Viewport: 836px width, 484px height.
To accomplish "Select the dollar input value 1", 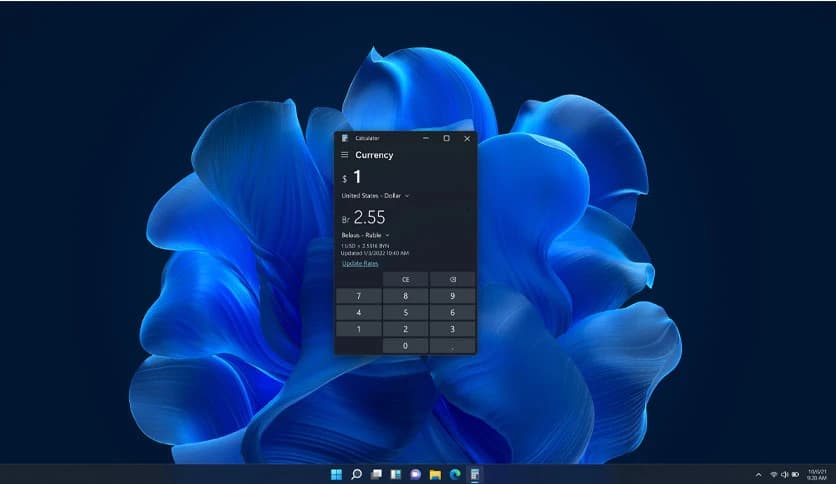I will click(357, 176).
